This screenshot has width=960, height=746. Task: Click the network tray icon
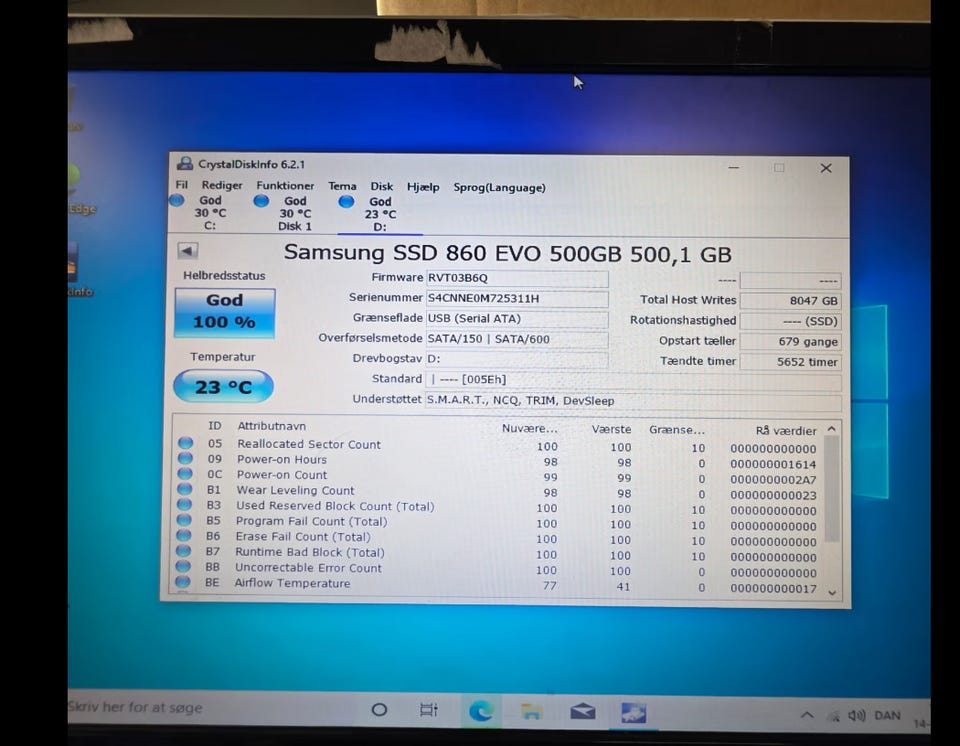[833, 716]
